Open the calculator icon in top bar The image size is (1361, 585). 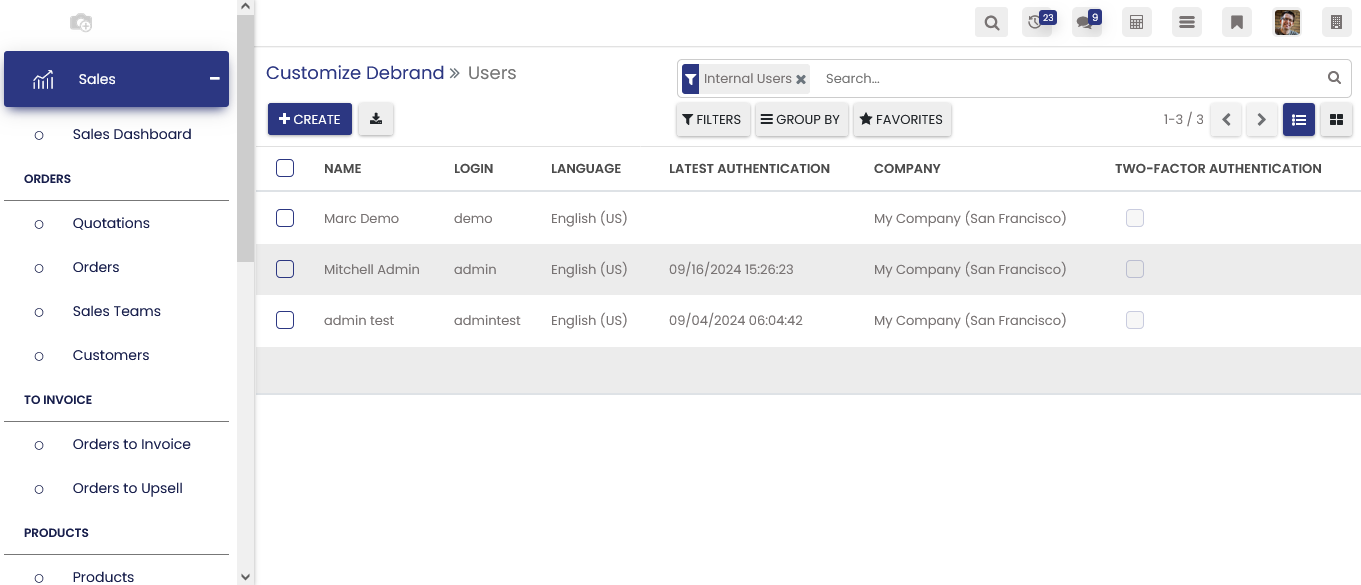[x=1136, y=23]
